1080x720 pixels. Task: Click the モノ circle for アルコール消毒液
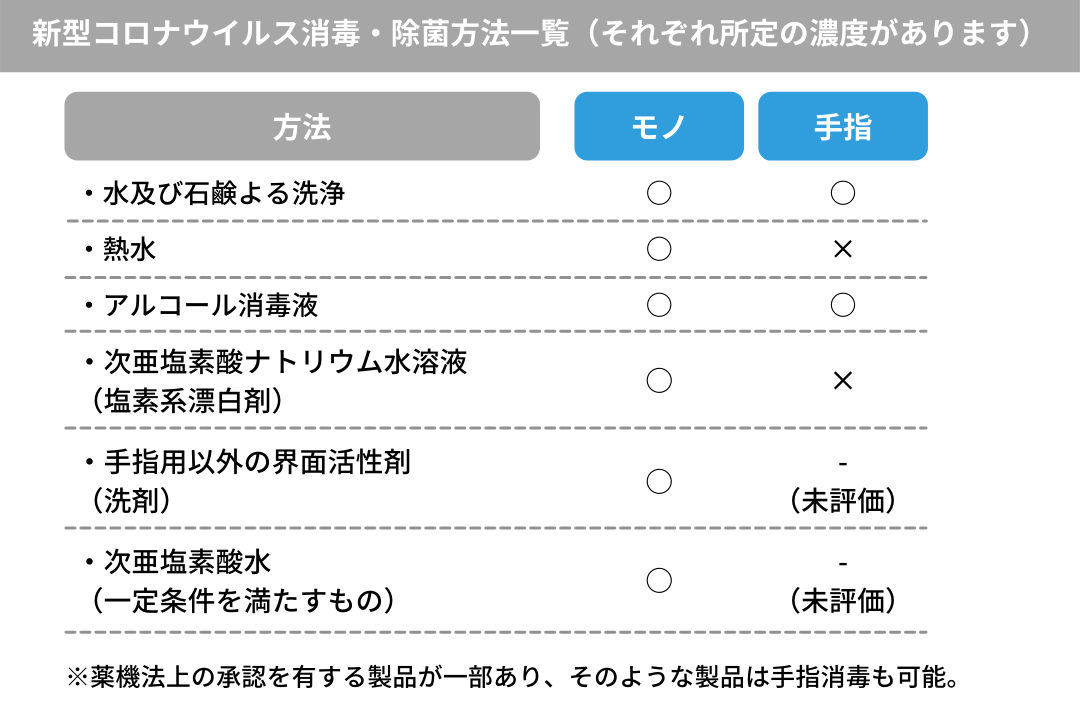658,304
